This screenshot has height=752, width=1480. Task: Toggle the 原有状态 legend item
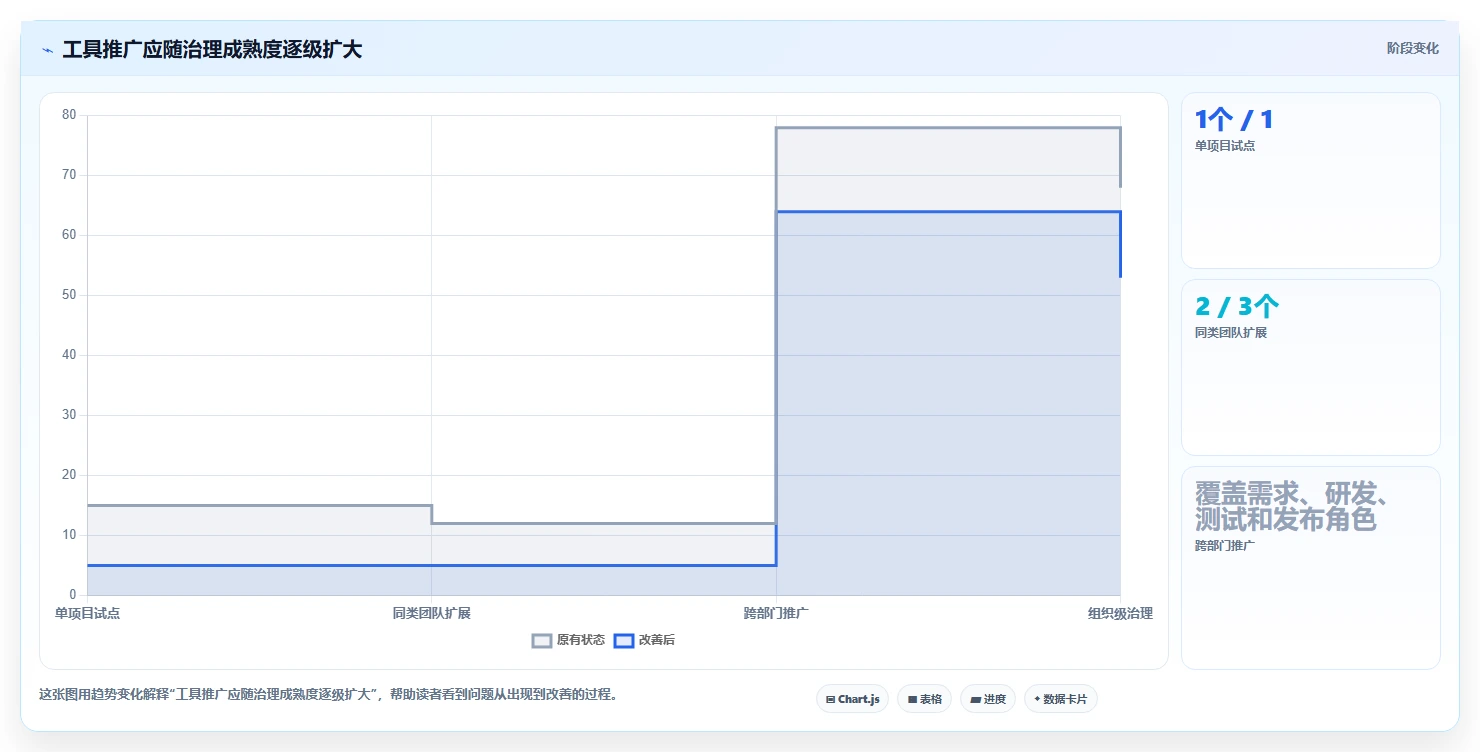tap(568, 640)
